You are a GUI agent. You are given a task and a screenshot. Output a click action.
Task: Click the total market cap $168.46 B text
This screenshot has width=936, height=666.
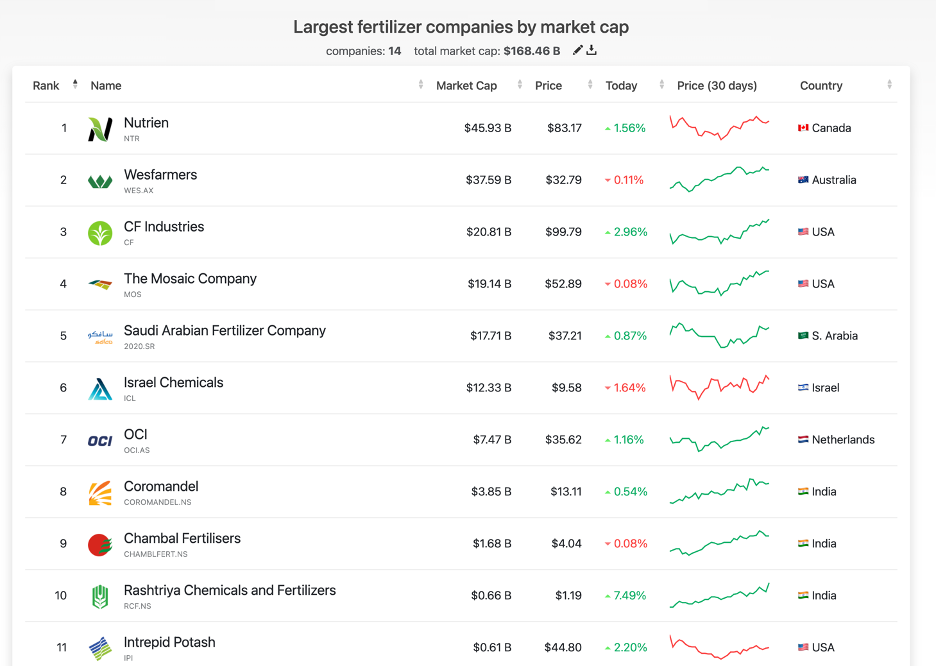click(532, 51)
